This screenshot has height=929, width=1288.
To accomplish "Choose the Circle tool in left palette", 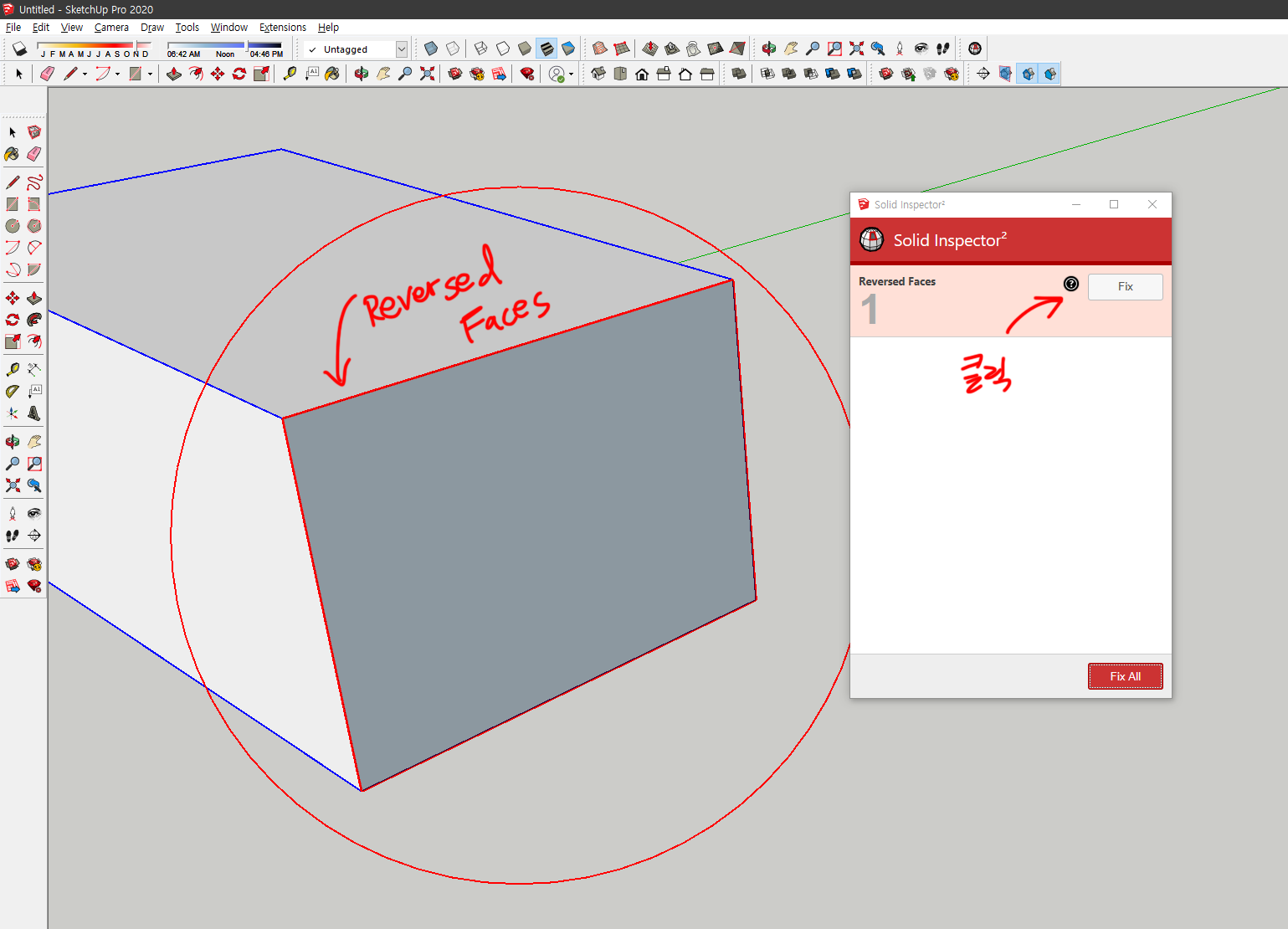I will [13, 226].
